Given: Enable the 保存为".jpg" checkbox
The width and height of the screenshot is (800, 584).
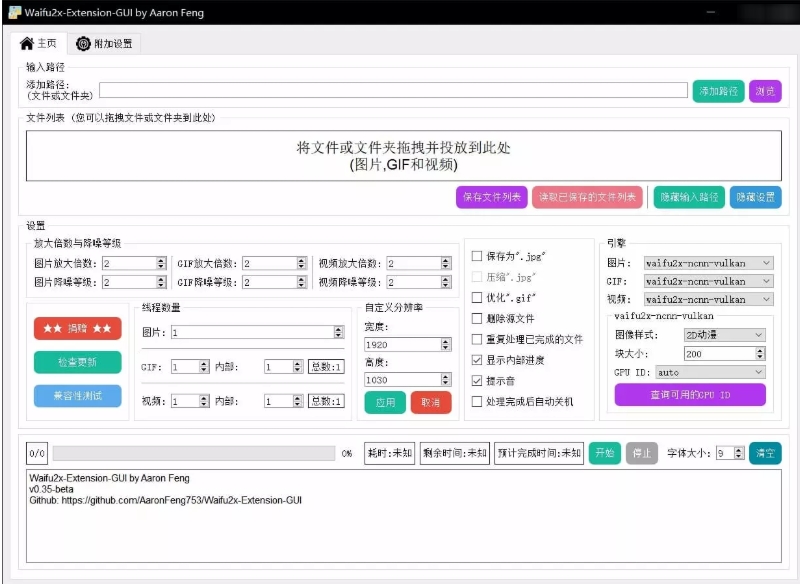Looking at the screenshot, I should click(x=477, y=256).
